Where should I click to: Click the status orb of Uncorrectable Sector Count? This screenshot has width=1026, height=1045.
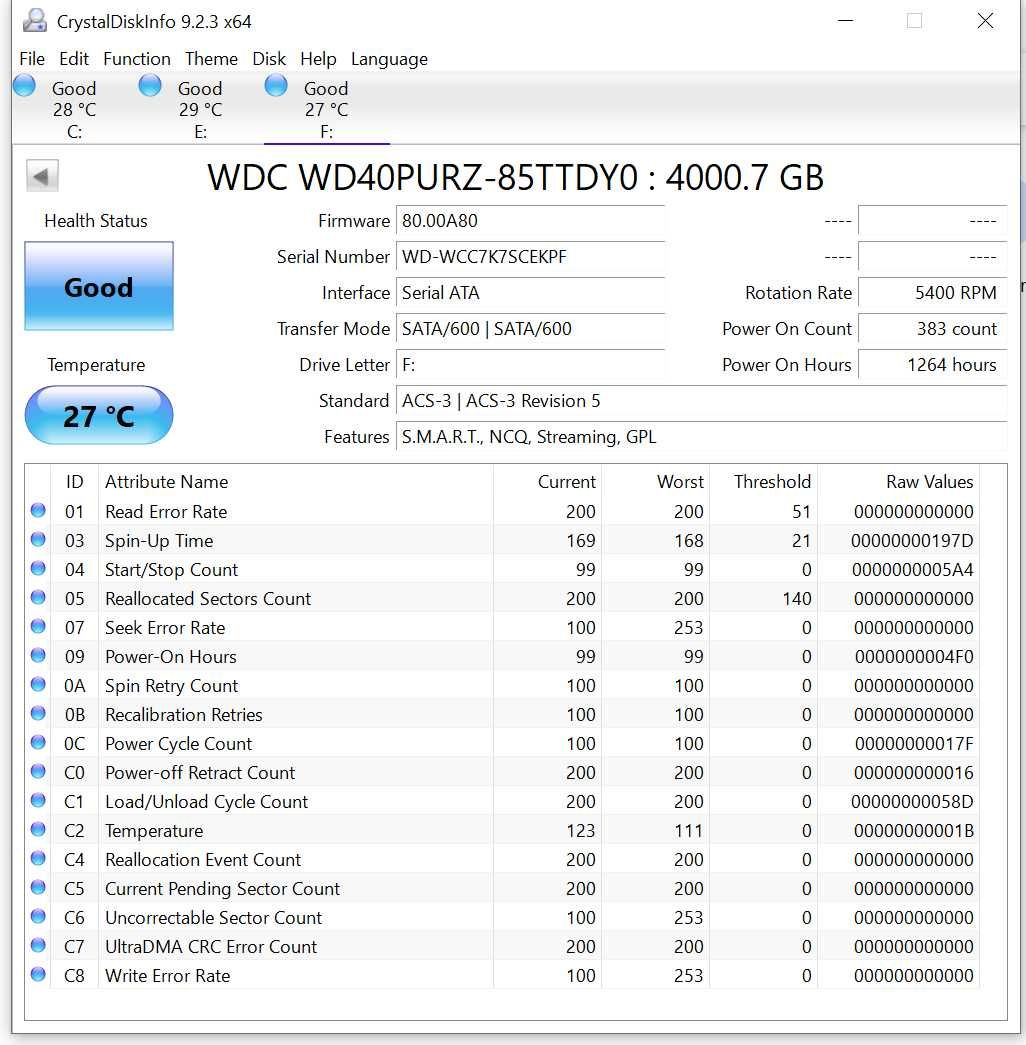[x=38, y=916]
